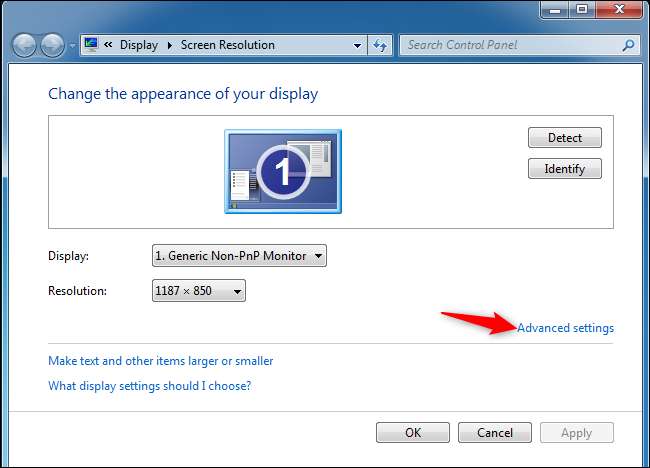The image size is (650, 468).
Task: Open the Display monitor dropdown
Action: [x=239, y=256]
